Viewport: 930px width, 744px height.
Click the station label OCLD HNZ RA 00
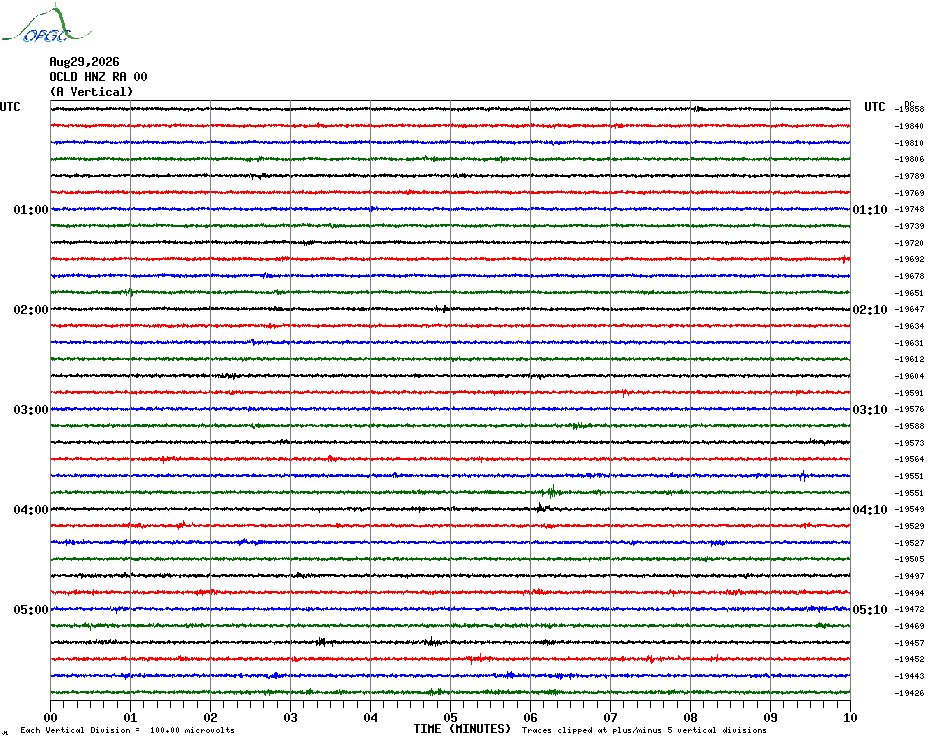(x=98, y=77)
